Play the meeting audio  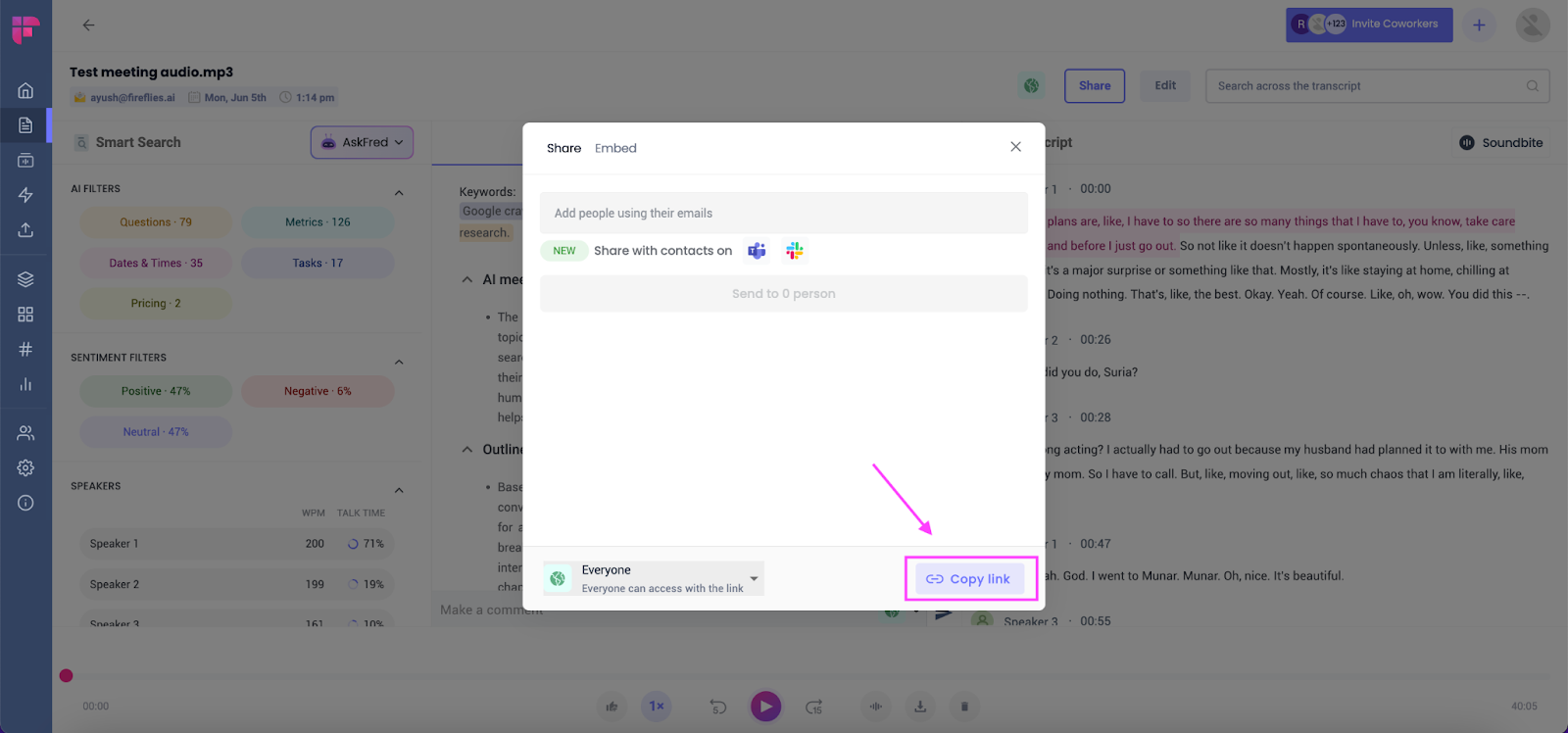[765, 706]
